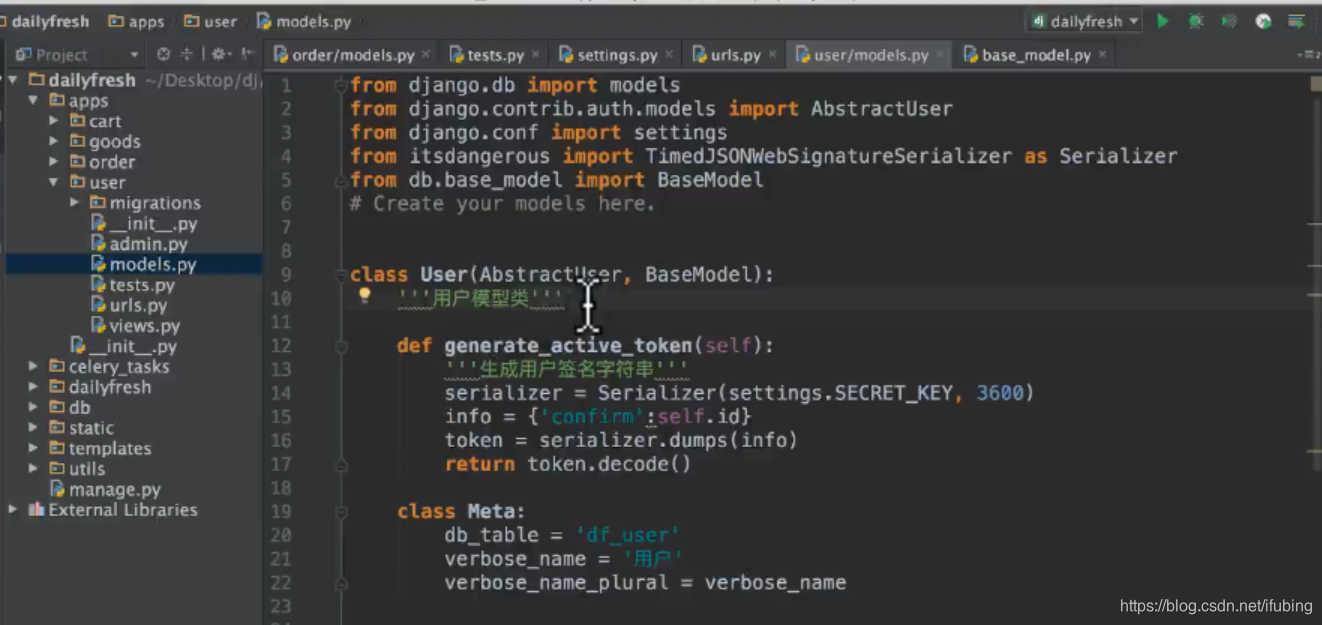Image resolution: width=1322 pixels, height=625 pixels.
Task: Fold the import block on line 1
Action: [x=341, y=85]
